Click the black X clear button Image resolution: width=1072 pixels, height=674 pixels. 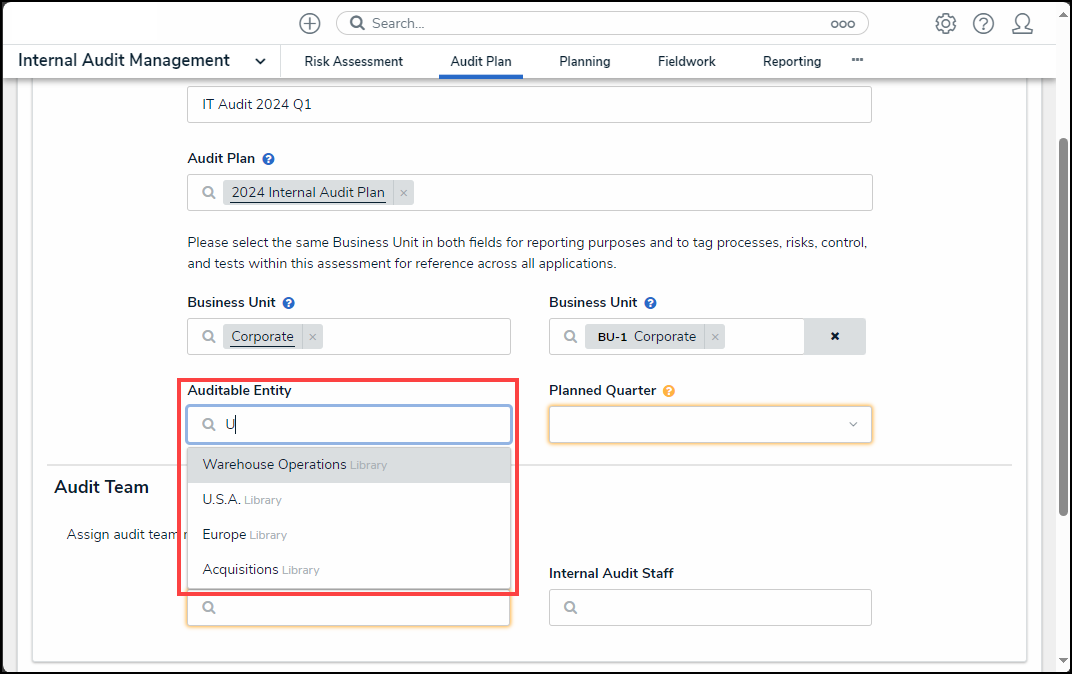pos(835,337)
